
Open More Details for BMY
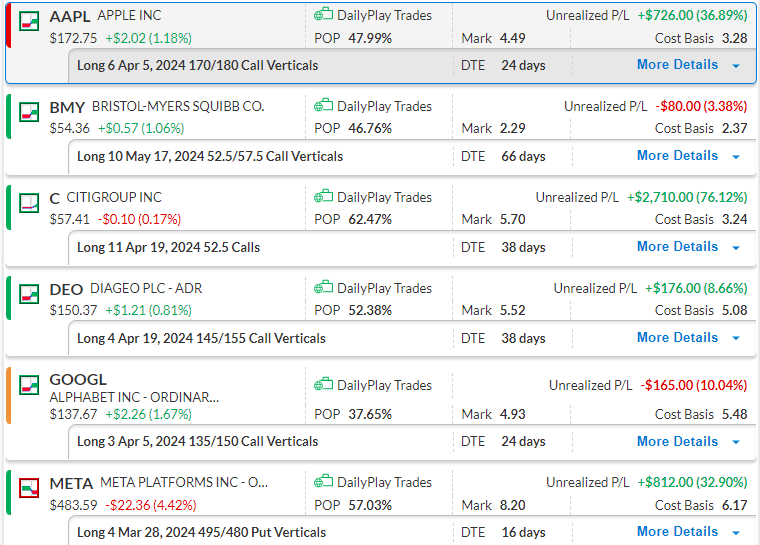coord(677,156)
